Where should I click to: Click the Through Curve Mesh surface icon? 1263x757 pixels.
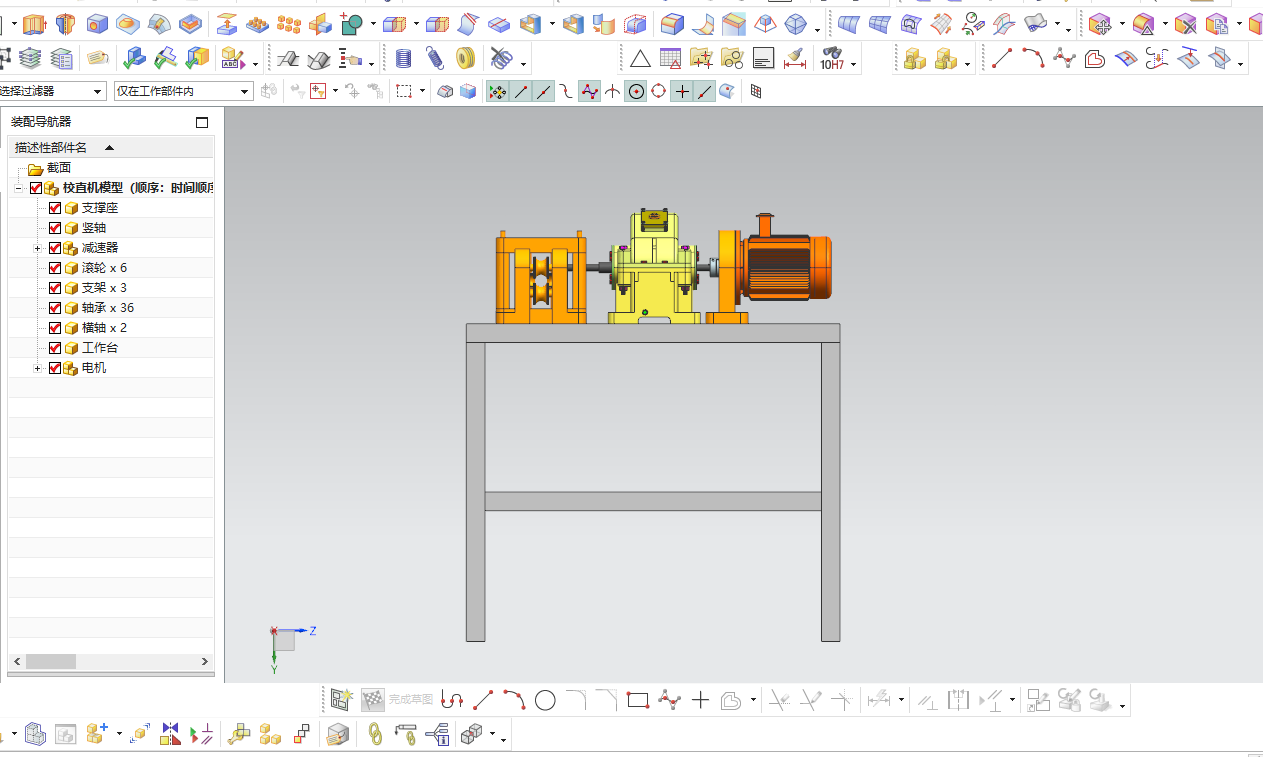pos(879,23)
